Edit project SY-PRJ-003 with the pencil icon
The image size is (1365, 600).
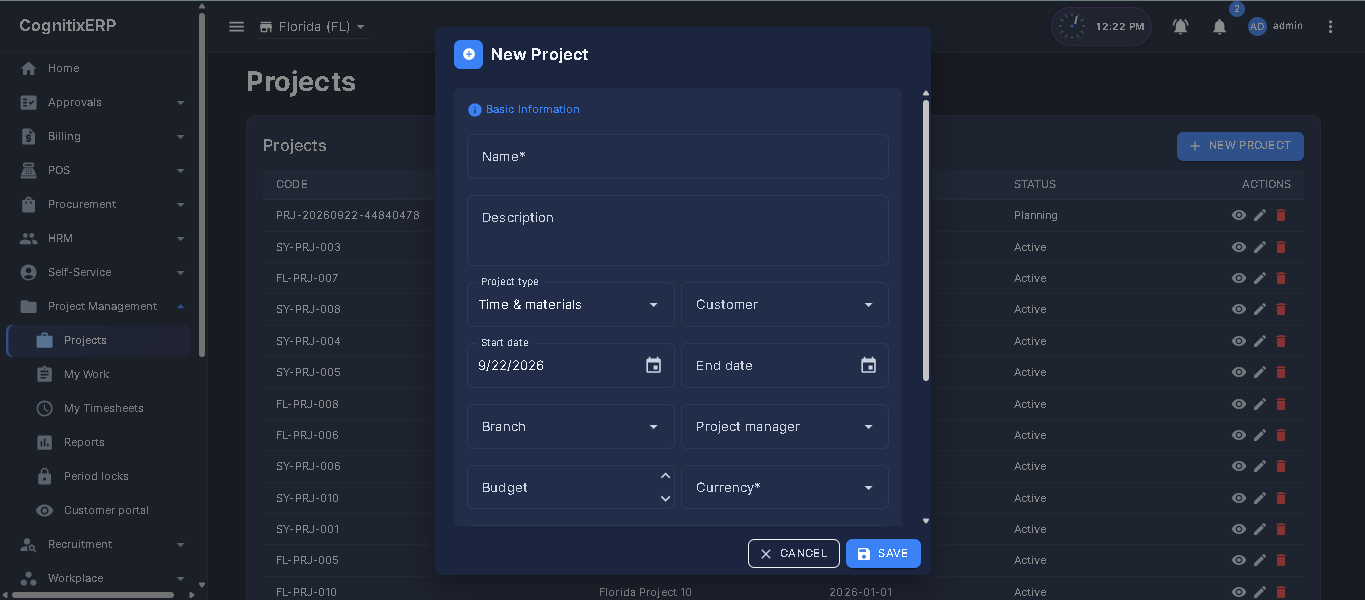(1260, 247)
